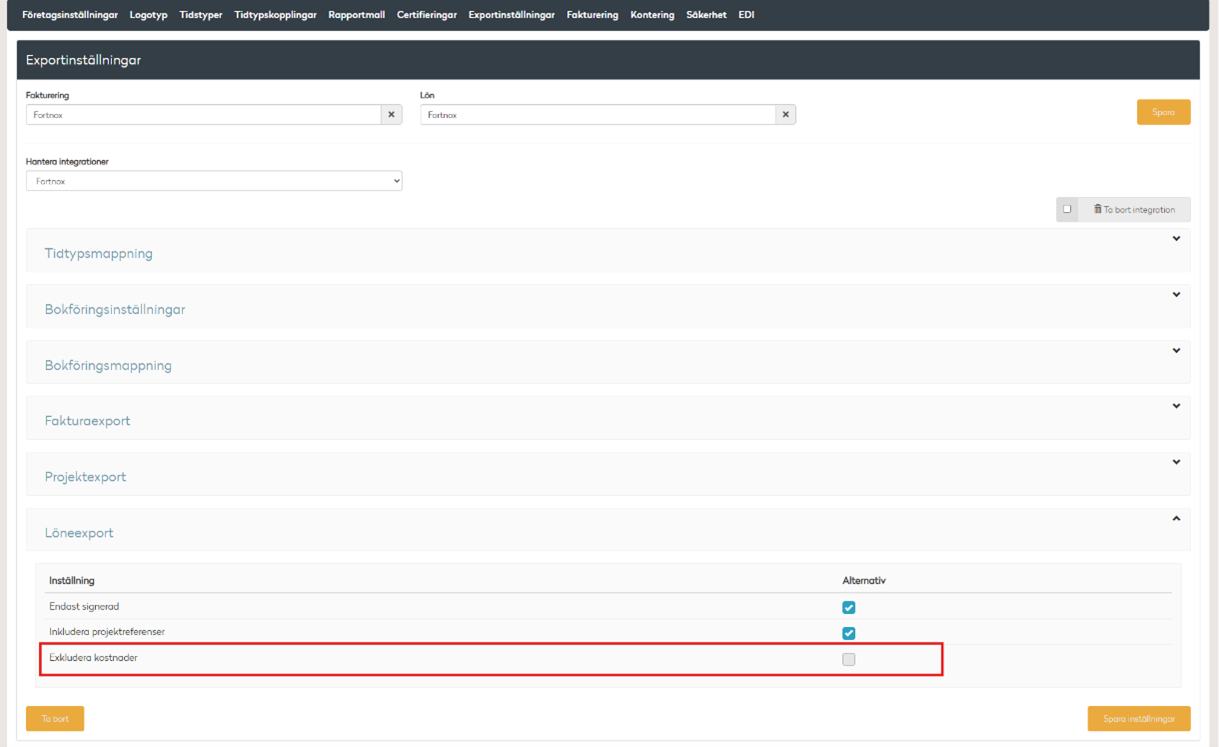Collapse the Löneexport section chevron
The image size is (1219, 747).
[x=1176, y=518]
